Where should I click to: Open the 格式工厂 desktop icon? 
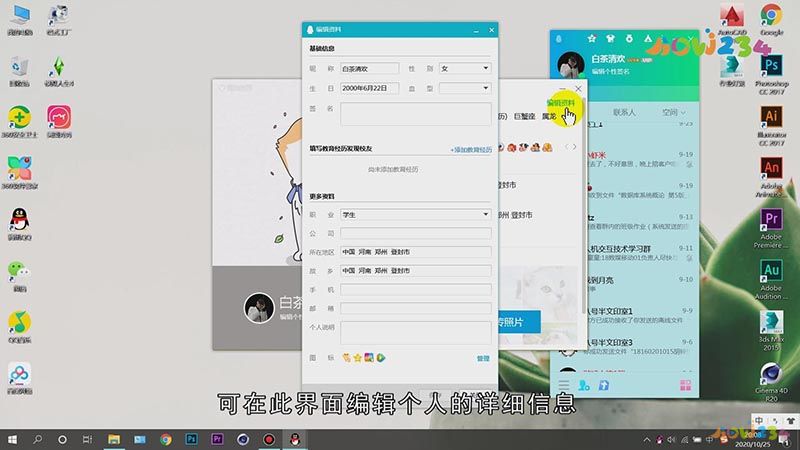click(x=59, y=19)
